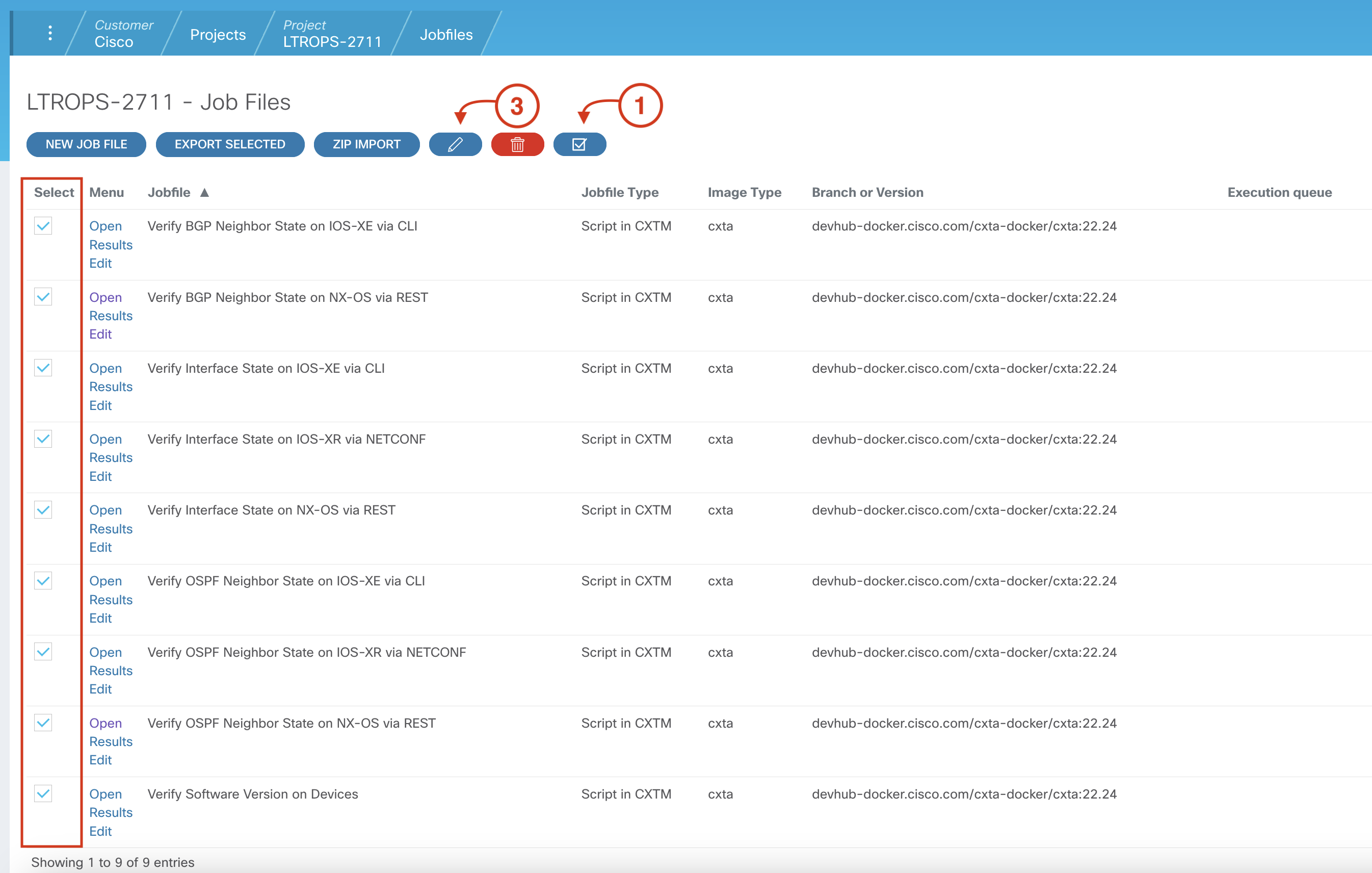
Task: Click 'Verify Interface State on IOS-XR via NETCONF' name
Action: tap(286, 440)
